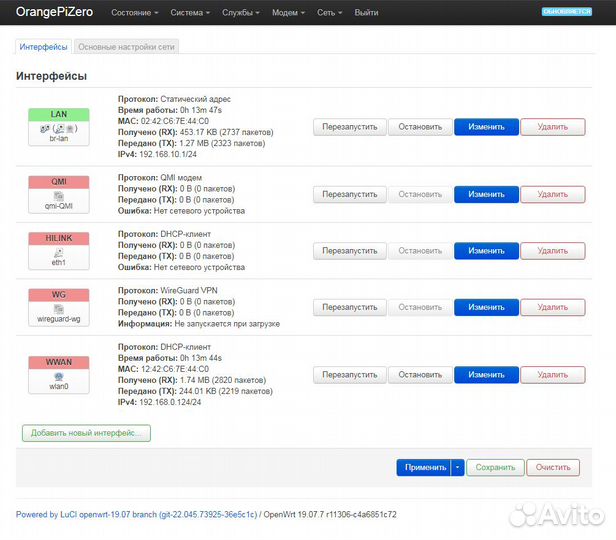The height and width of the screenshot is (540, 616).
Task: Open the Система dropdown menu
Action: [190, 13]
